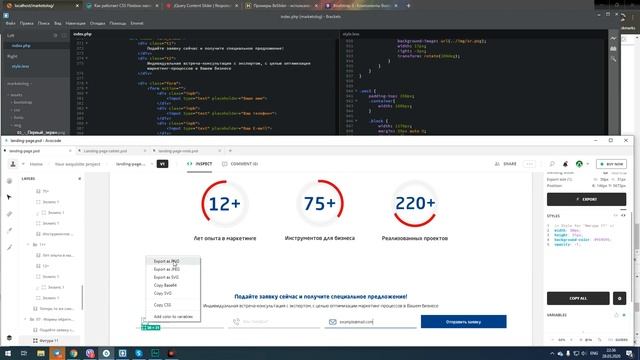Screen dimensions: 640x360
Task: Choose Export as PNG from context menu
Action: tap(173, 261)
